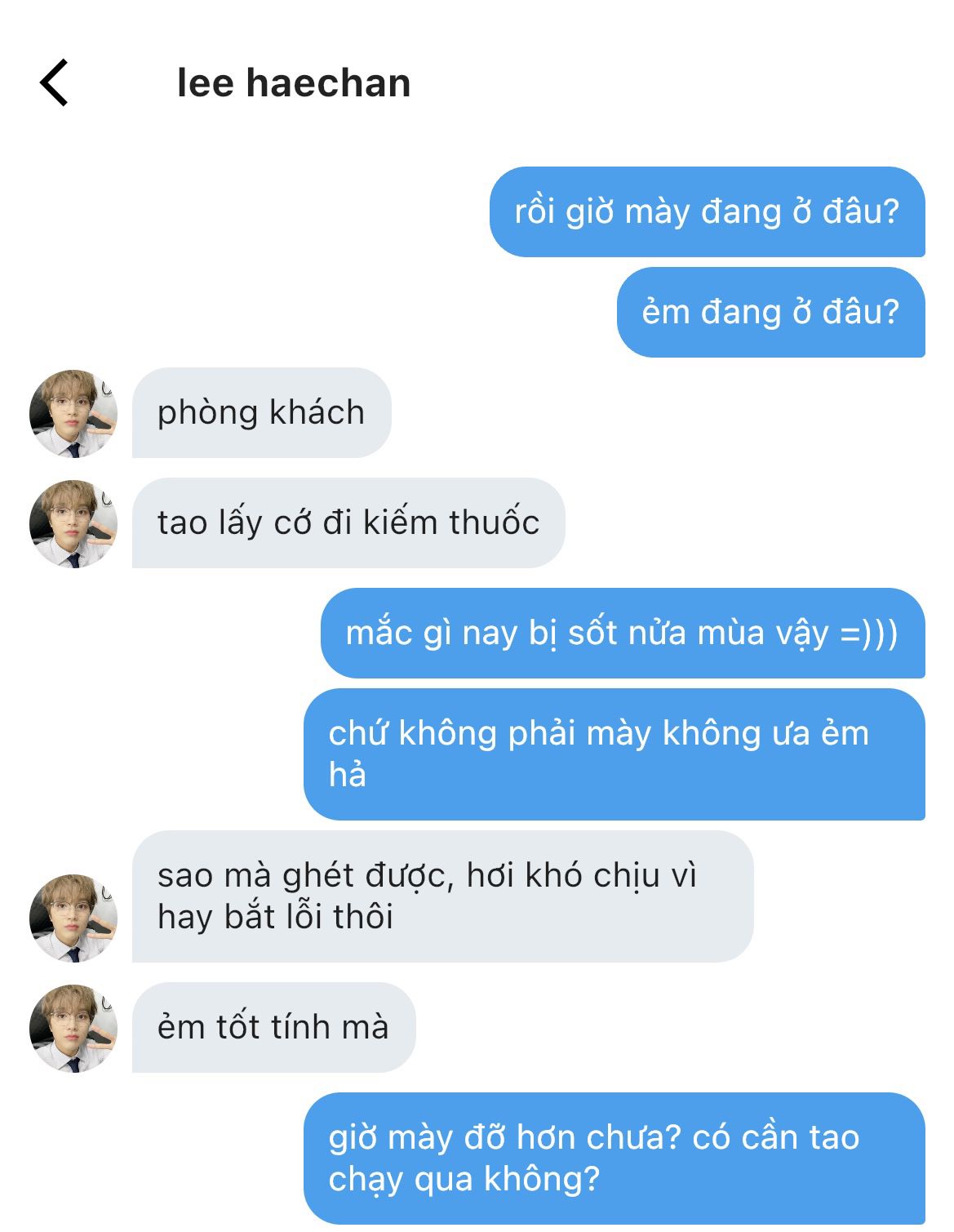
Task: Click the word 'hả' in blue bubble
Action: [x=347, y=774]
